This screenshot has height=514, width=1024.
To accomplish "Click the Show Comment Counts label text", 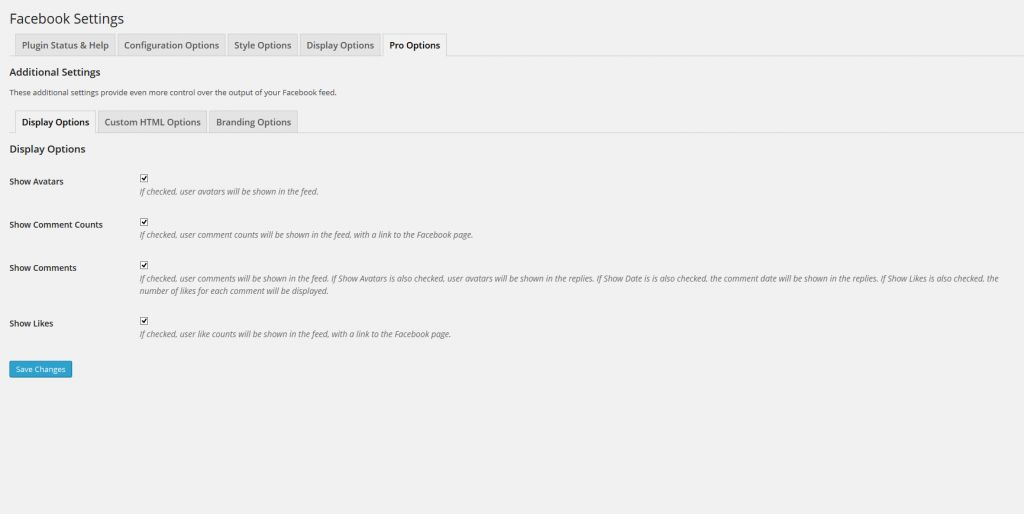I will click(56, 225).
